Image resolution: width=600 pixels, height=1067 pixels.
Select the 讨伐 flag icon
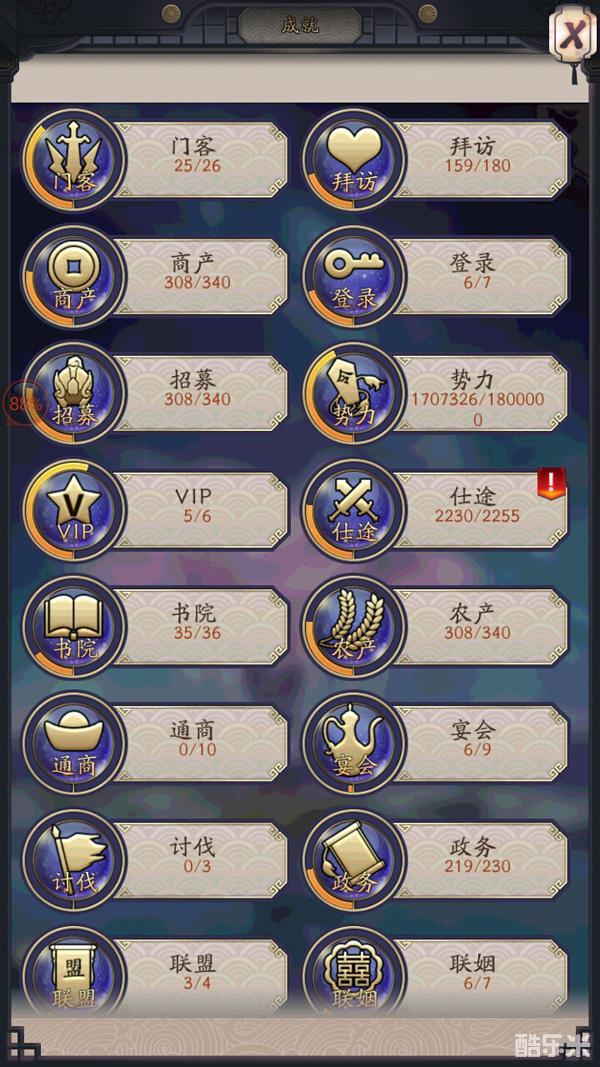(74, 861)
